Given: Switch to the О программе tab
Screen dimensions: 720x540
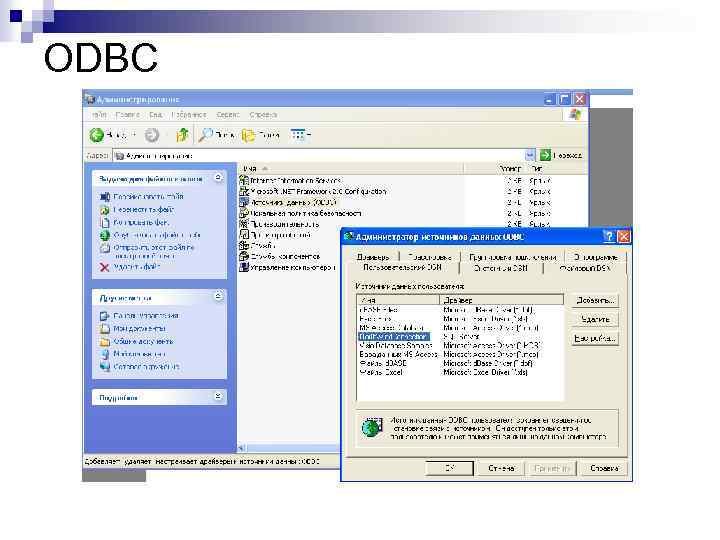Looking at the screenshot, I should [595, 257].
